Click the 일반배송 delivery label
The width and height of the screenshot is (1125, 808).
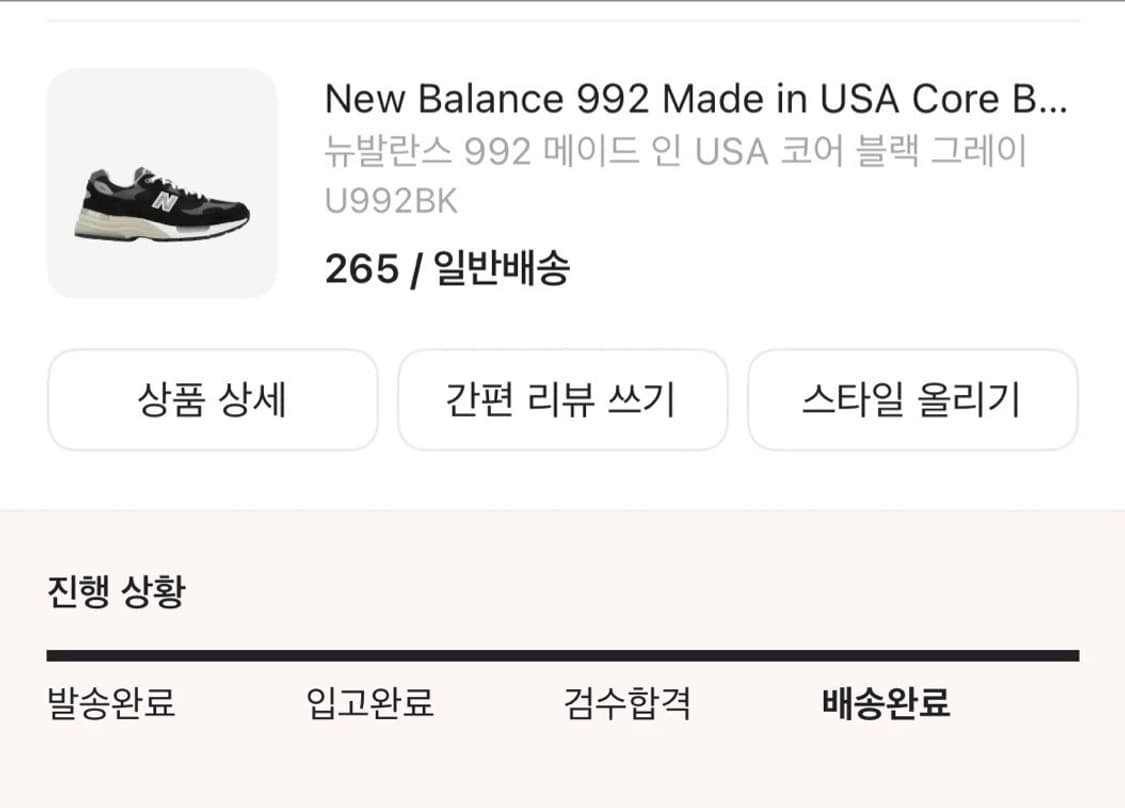(x=501, y=269)
